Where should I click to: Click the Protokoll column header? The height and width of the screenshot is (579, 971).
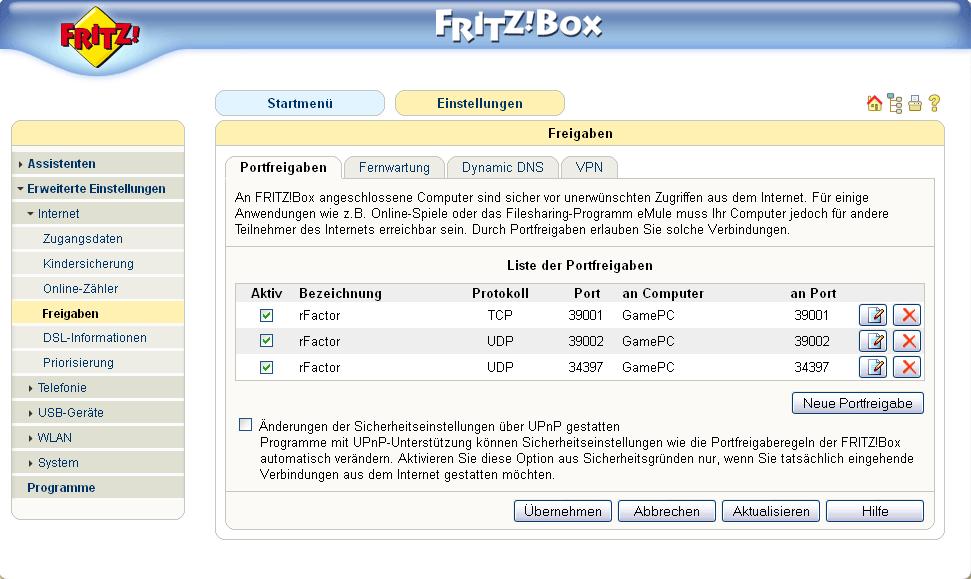[x=500, y=294]
